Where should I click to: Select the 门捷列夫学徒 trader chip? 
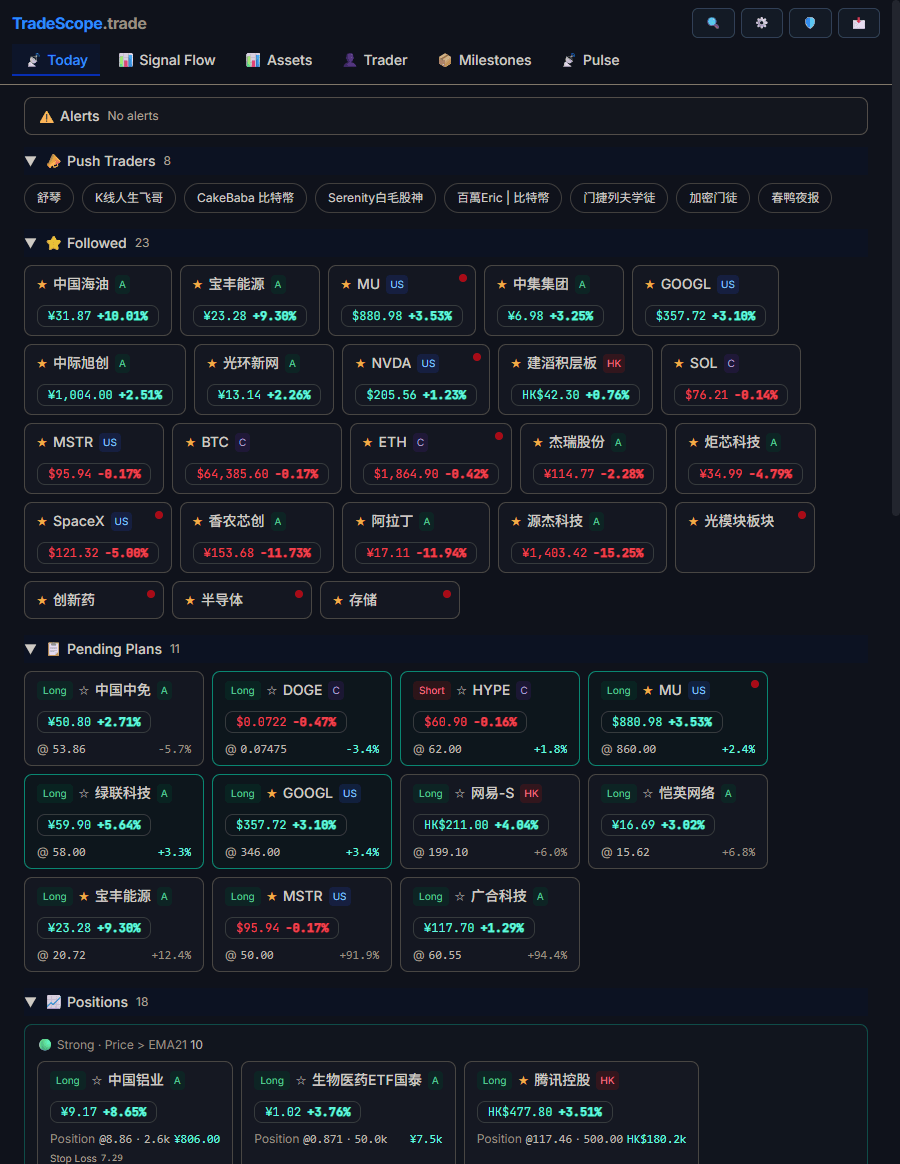(x=619, y=197)
